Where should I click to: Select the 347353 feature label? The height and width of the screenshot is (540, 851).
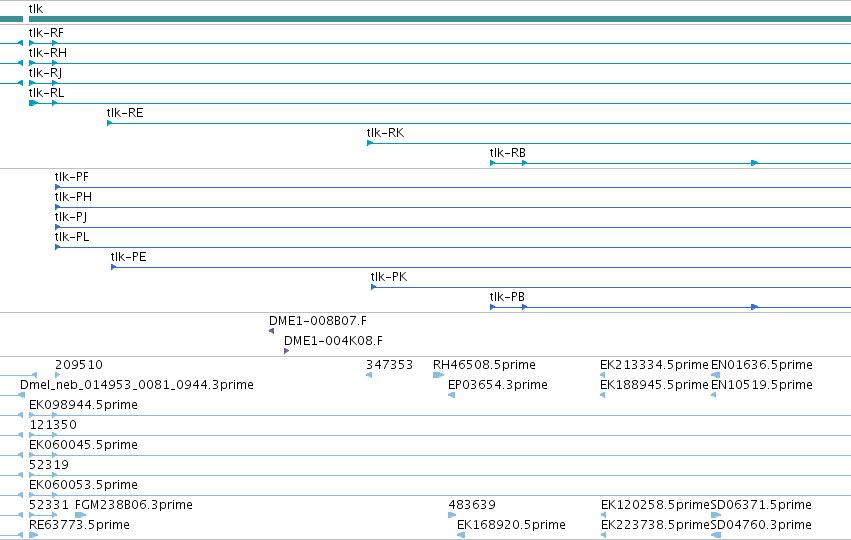390,365
